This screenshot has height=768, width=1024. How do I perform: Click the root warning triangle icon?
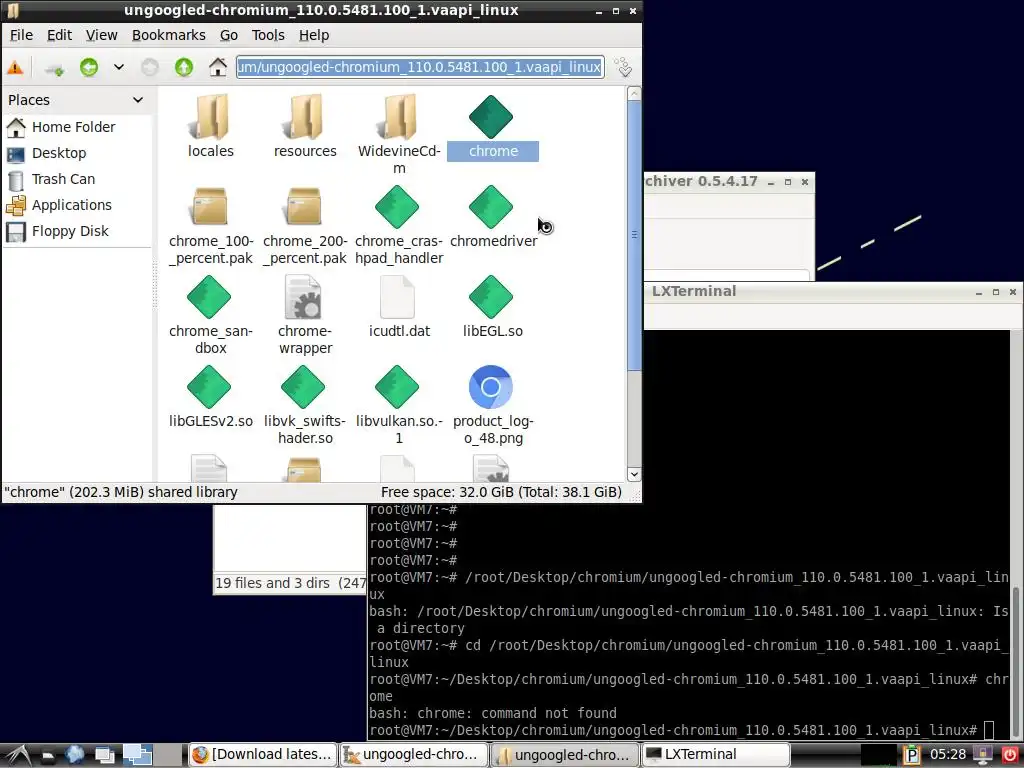(14, 67)
